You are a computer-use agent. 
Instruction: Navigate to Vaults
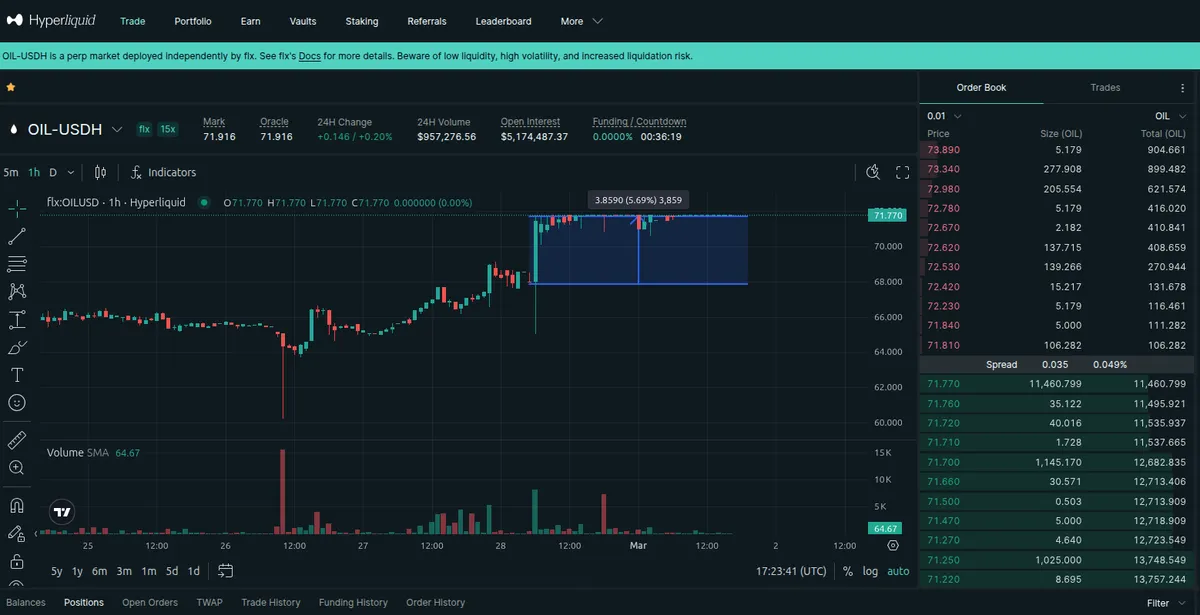(x=303, y=21)
